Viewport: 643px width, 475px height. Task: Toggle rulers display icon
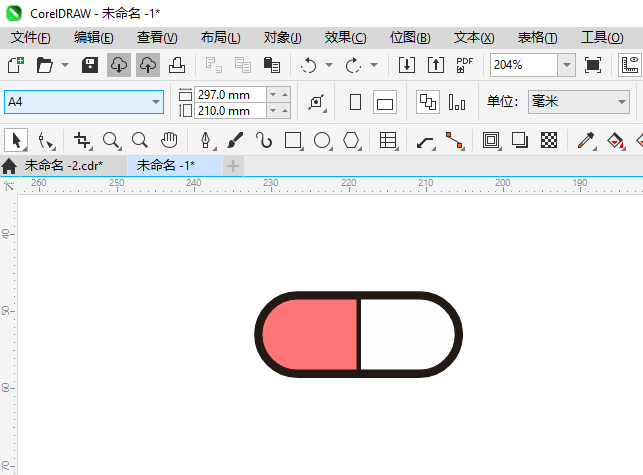click(630, 65)
